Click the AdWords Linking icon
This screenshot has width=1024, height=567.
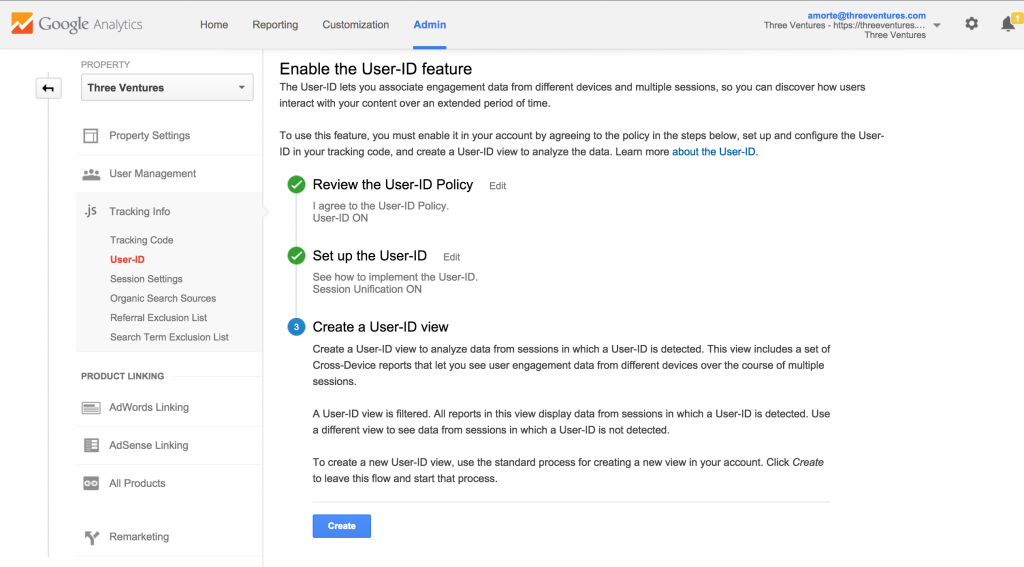click(91, 408)
